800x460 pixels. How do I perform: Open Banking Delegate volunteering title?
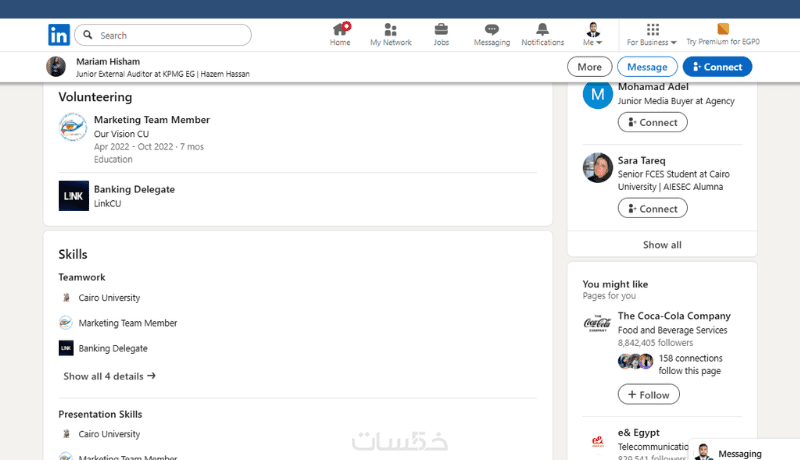134,189
